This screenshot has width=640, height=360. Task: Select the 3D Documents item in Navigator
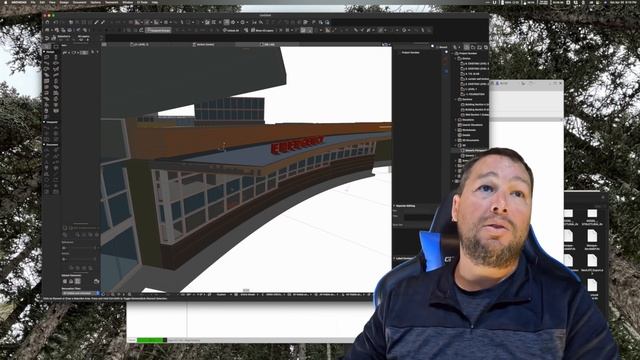pyautogui.click(x=469, y=140)
